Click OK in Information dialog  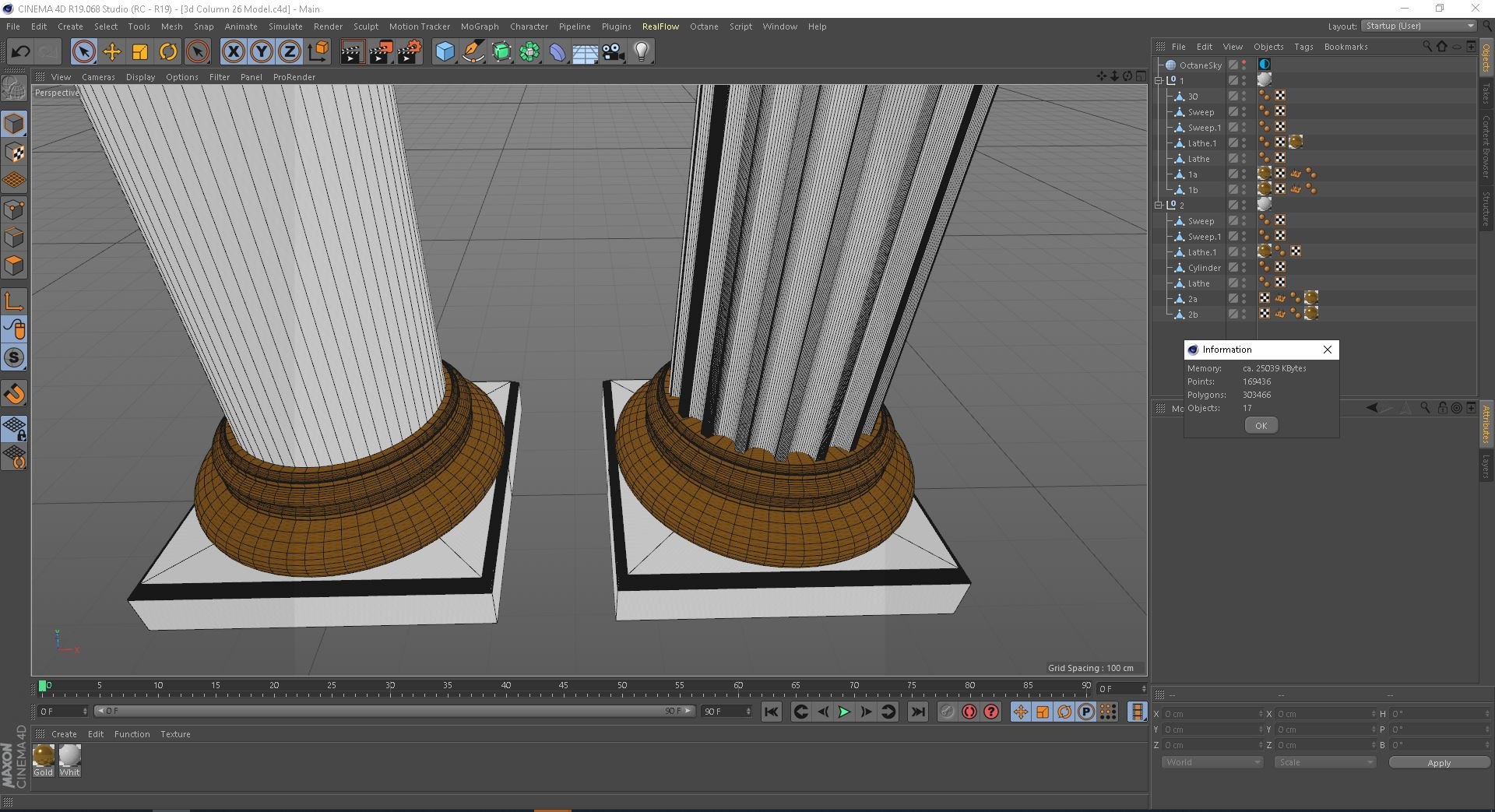pyautogui.click(x=1261, y=425)
